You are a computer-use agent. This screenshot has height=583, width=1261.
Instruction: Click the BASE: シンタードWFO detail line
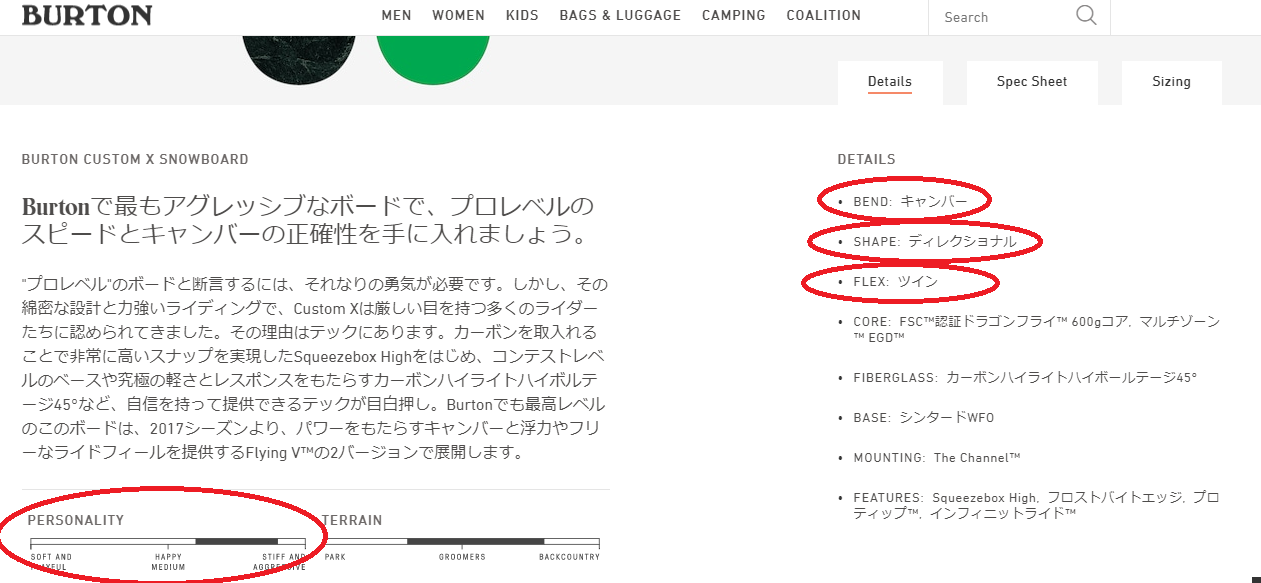point(924,417)
